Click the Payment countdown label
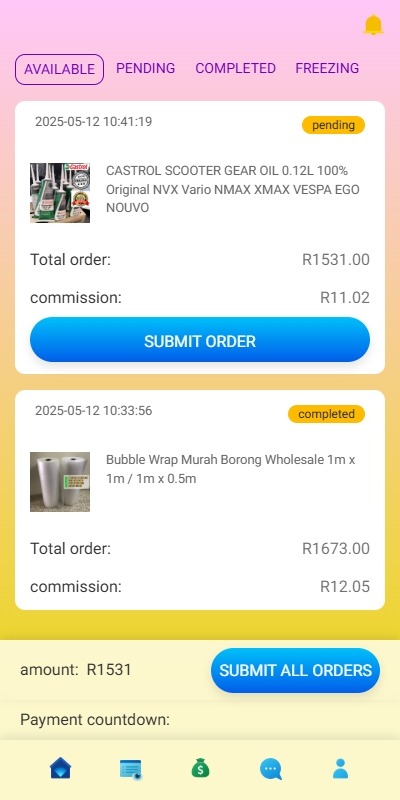400x800 pixels. point(95,720)
